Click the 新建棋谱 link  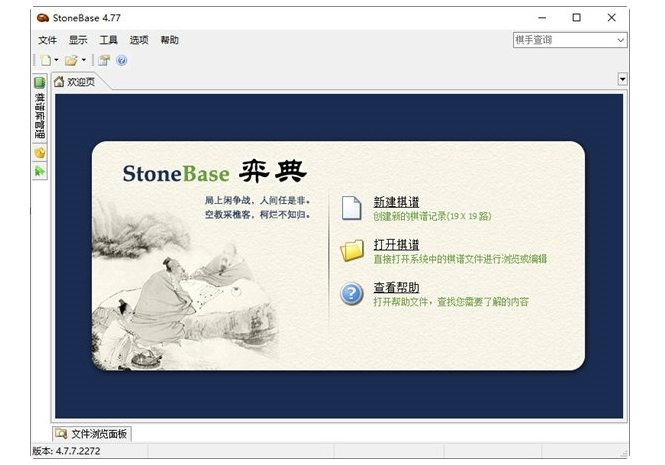coord(396,202)
